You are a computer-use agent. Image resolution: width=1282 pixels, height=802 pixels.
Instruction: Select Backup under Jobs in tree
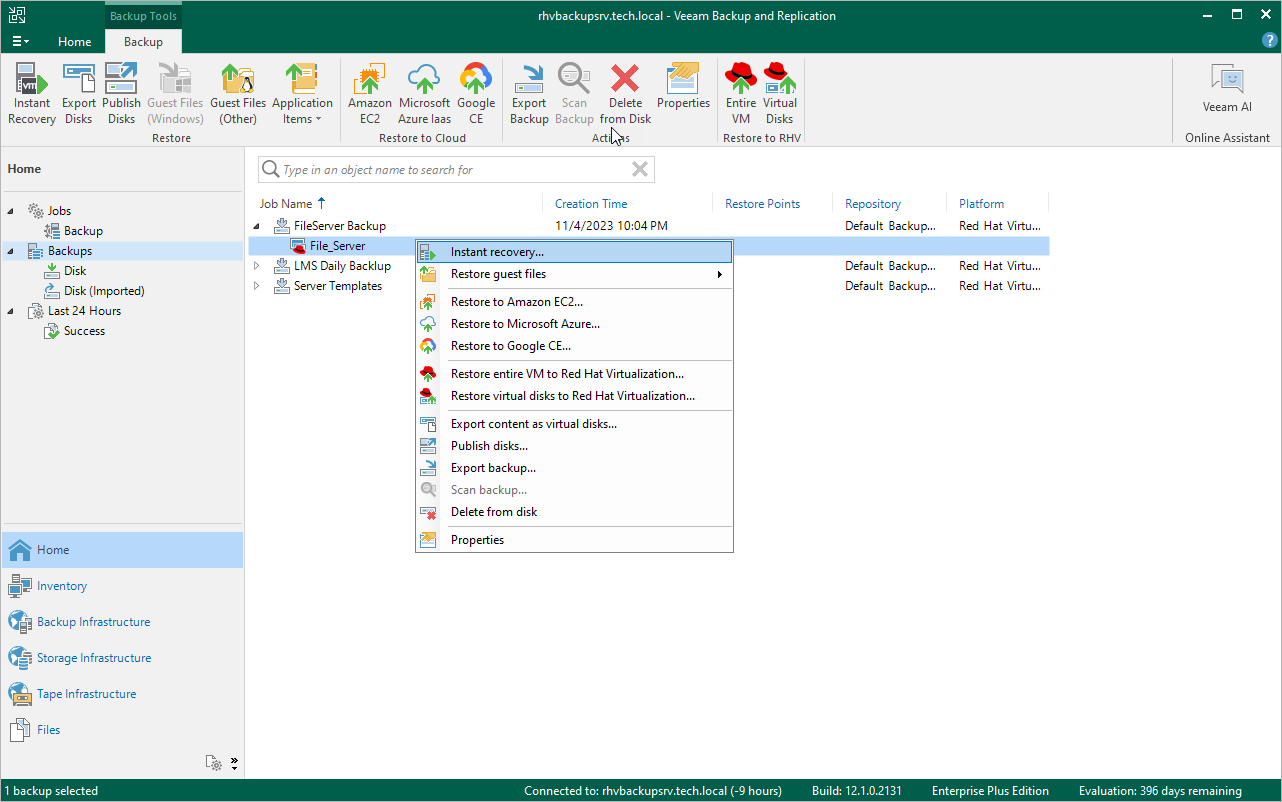(x=74, y=231)
